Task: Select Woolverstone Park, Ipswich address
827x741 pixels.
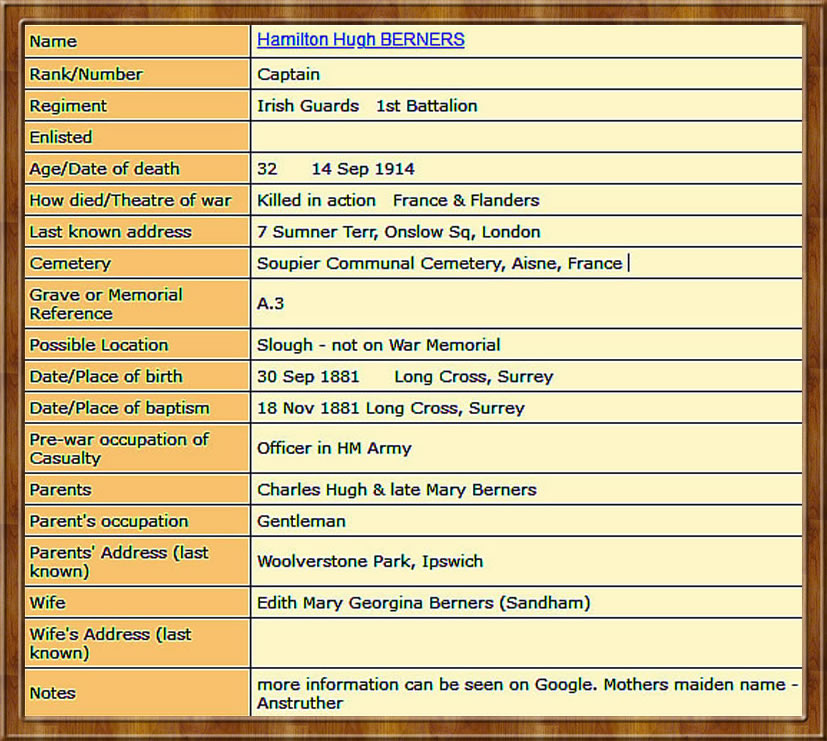Action: (369, 561)
